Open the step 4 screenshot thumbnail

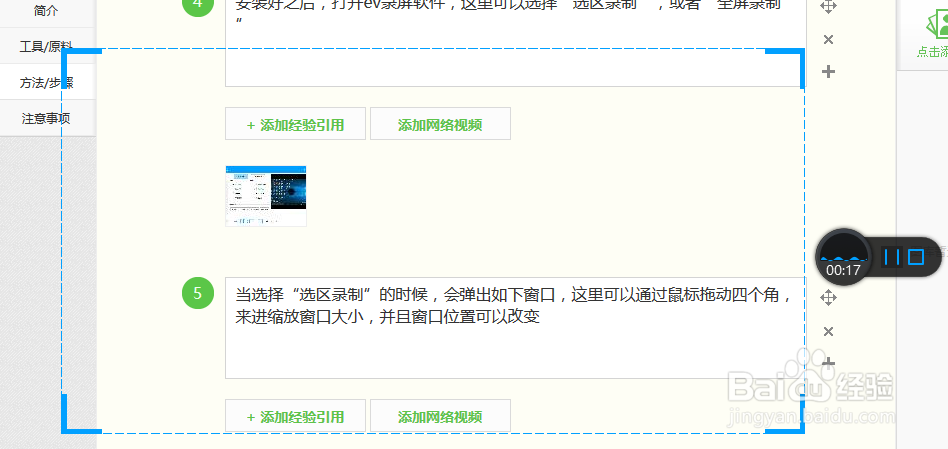(266, 196)
